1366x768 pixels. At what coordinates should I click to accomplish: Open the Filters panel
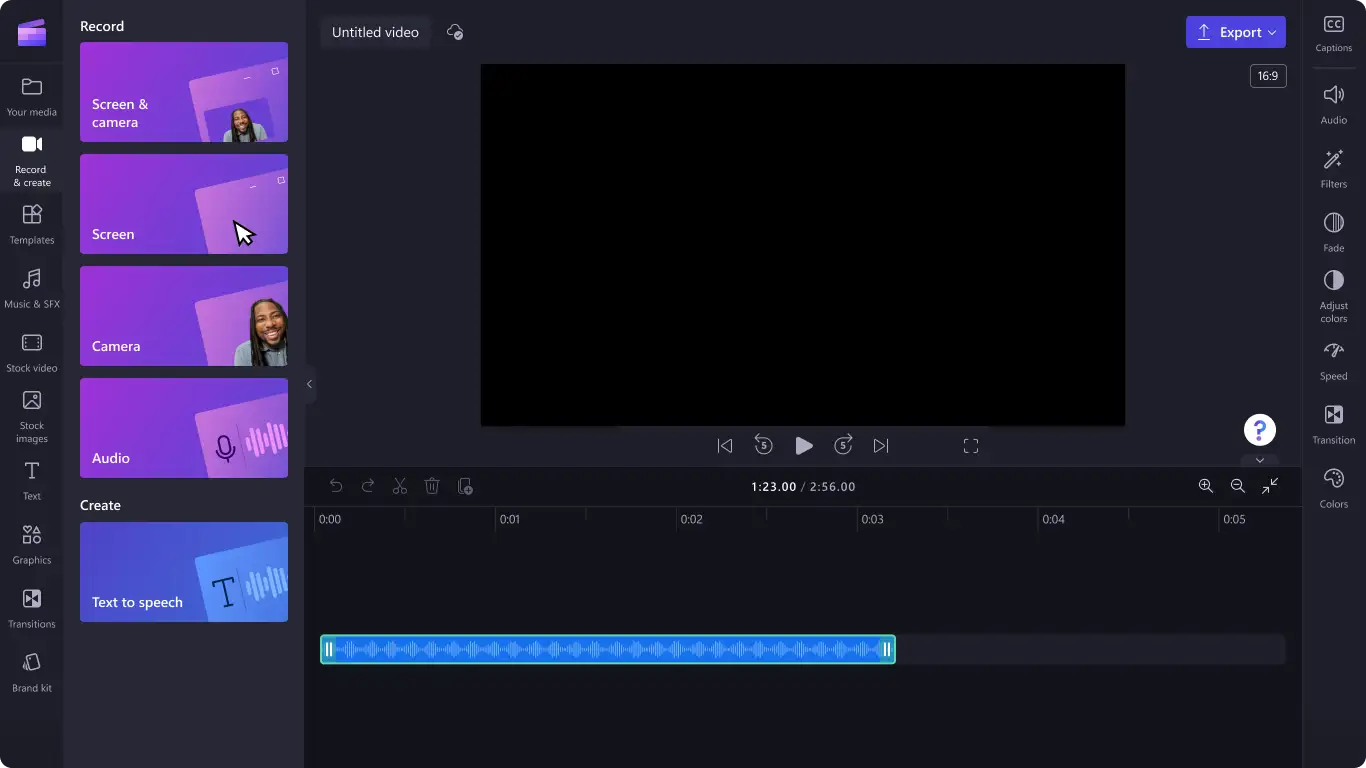pyautogui.click(x=1334, y=169)
